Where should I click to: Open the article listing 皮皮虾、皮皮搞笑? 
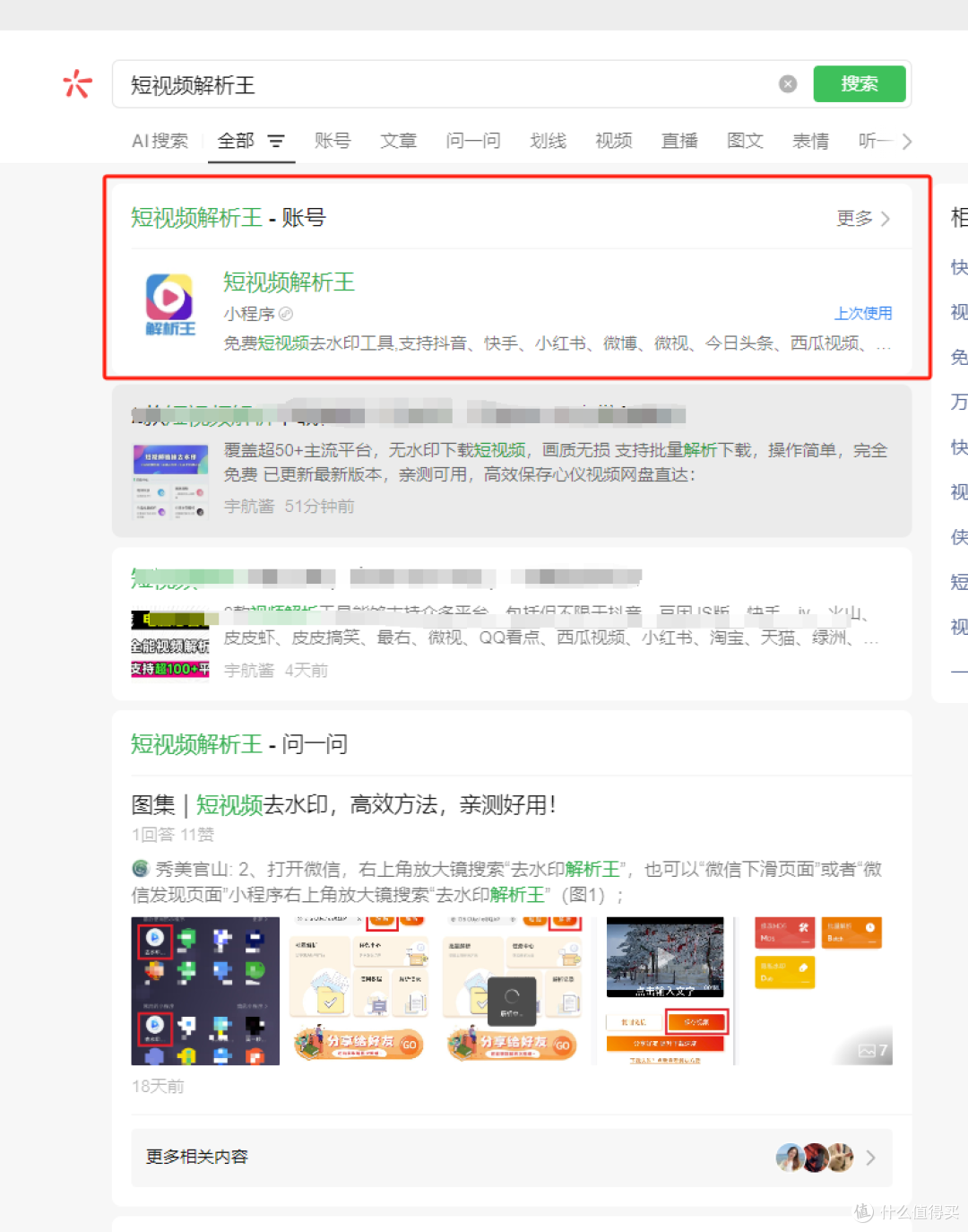550,638
